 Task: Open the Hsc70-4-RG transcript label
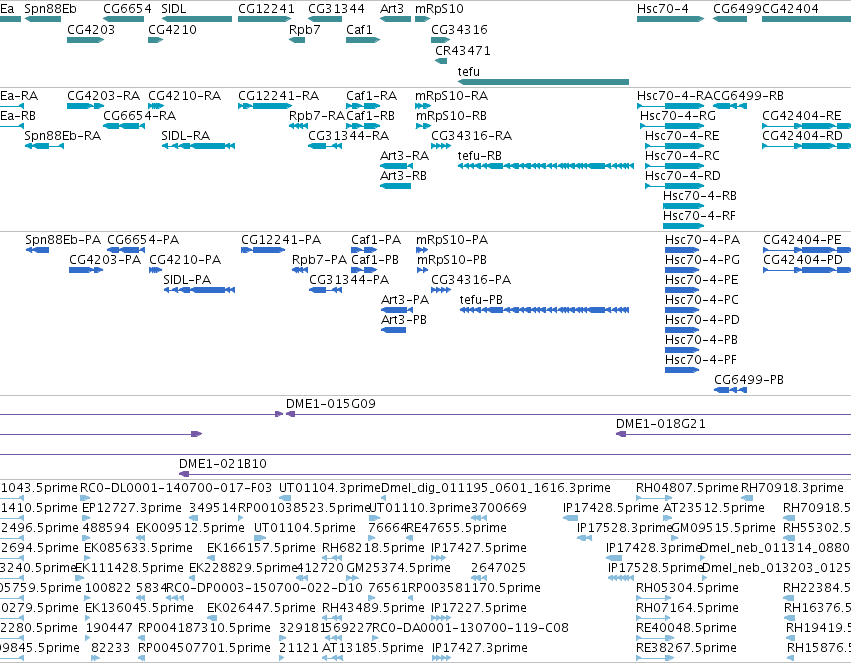678,116
